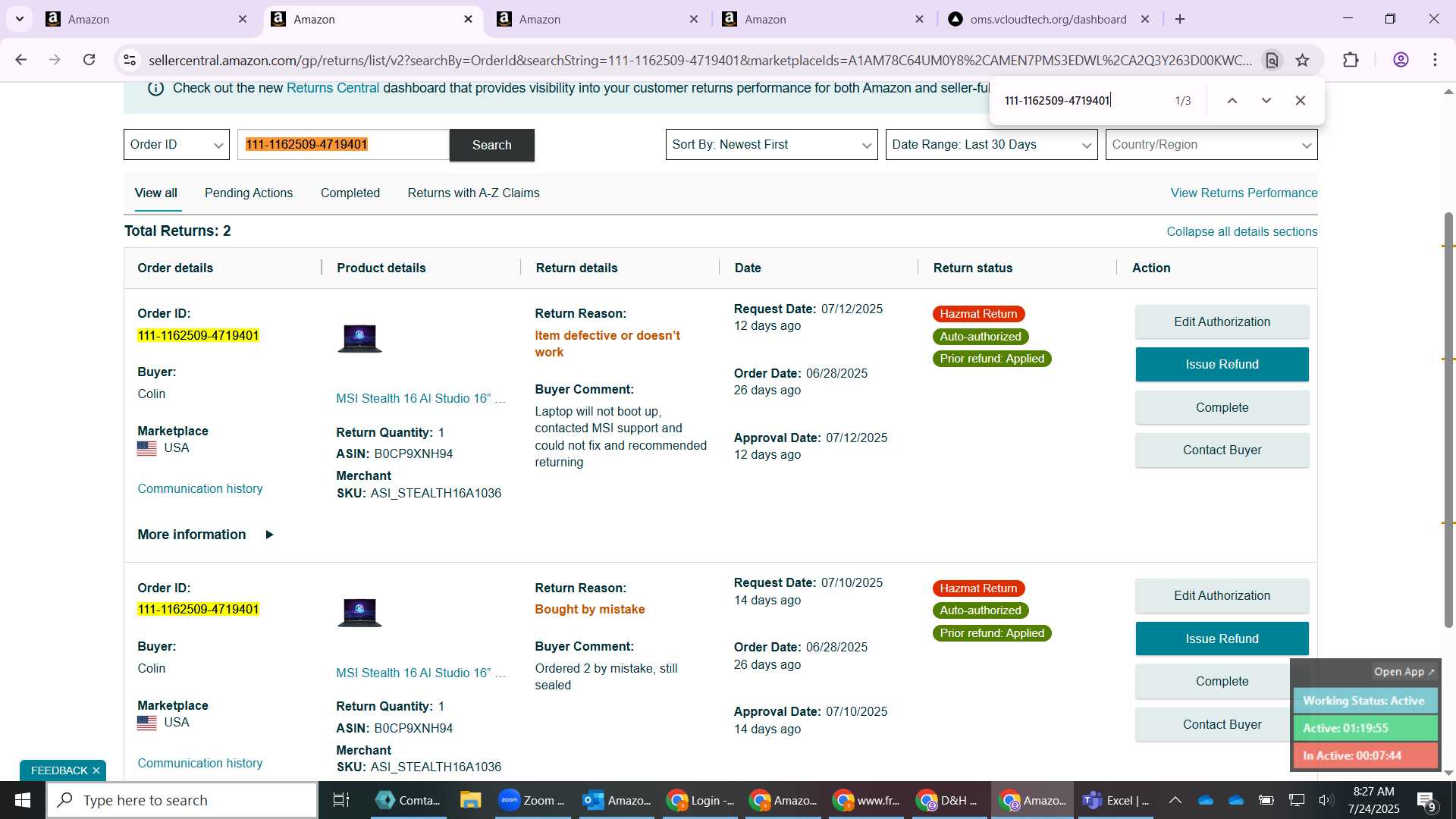This screenshot has width=1456, height=819.
Task: Click the order ID search input field
Action: (344, 144)
